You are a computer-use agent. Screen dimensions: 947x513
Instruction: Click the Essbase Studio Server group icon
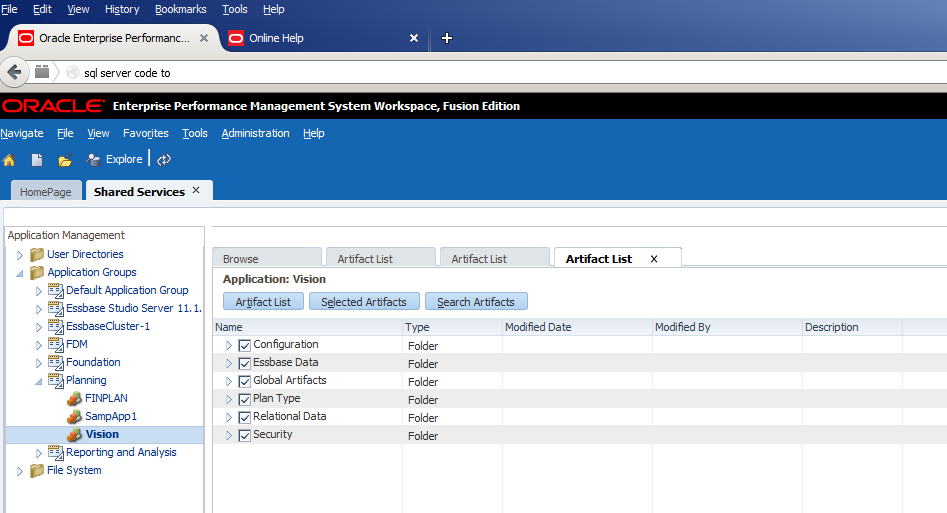[56, 309]
